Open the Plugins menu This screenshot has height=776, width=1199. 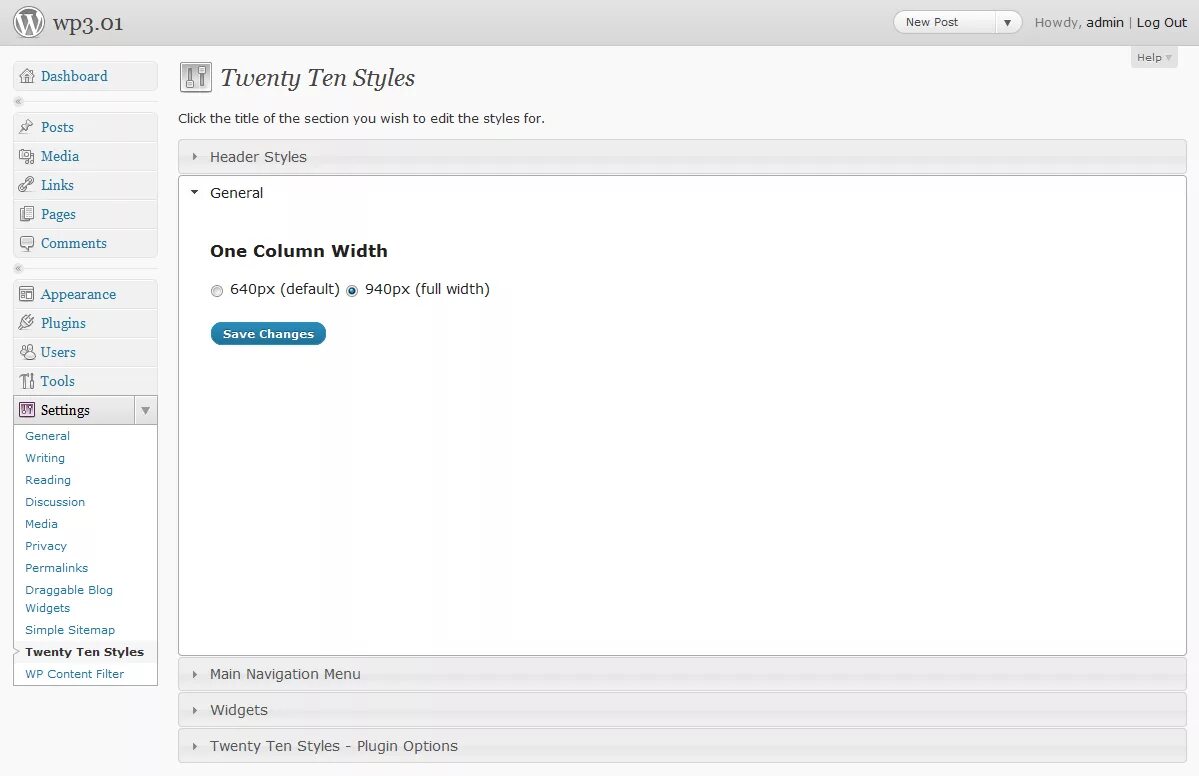point(63,323)
